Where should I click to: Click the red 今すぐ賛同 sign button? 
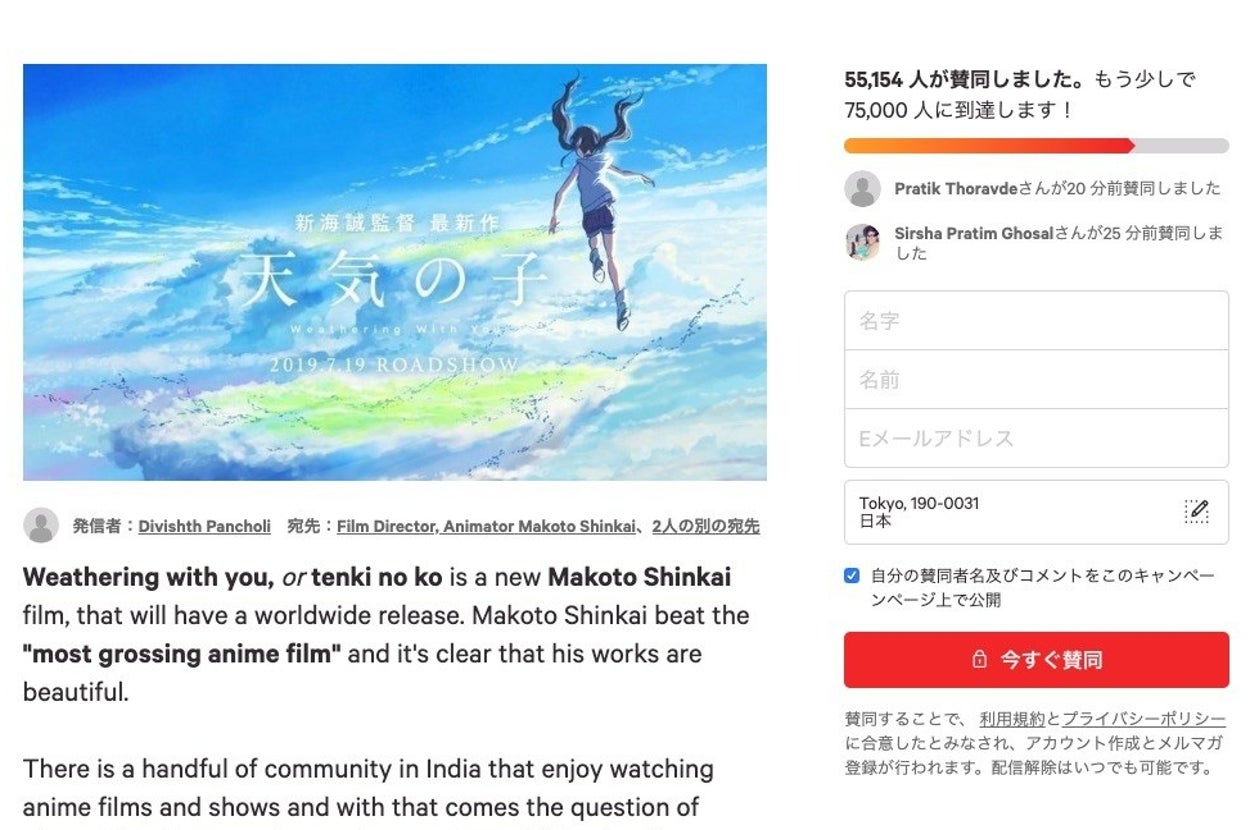tap(1036, 660)
